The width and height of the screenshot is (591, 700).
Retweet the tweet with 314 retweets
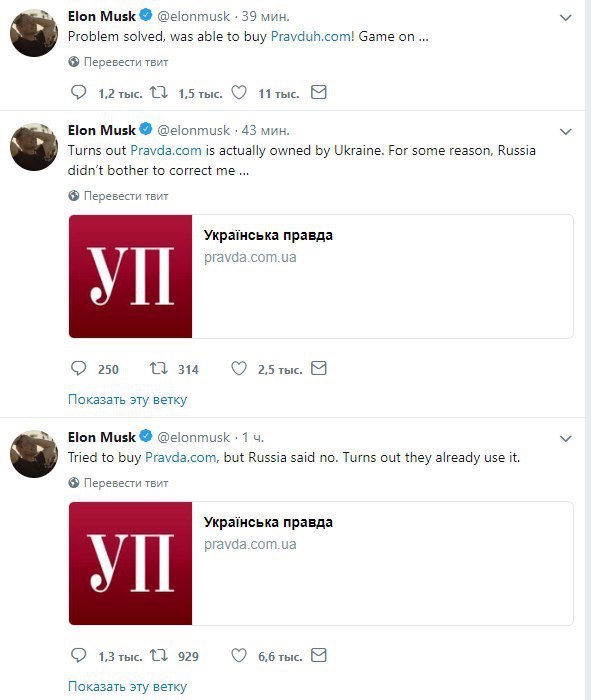click(158, 368)
